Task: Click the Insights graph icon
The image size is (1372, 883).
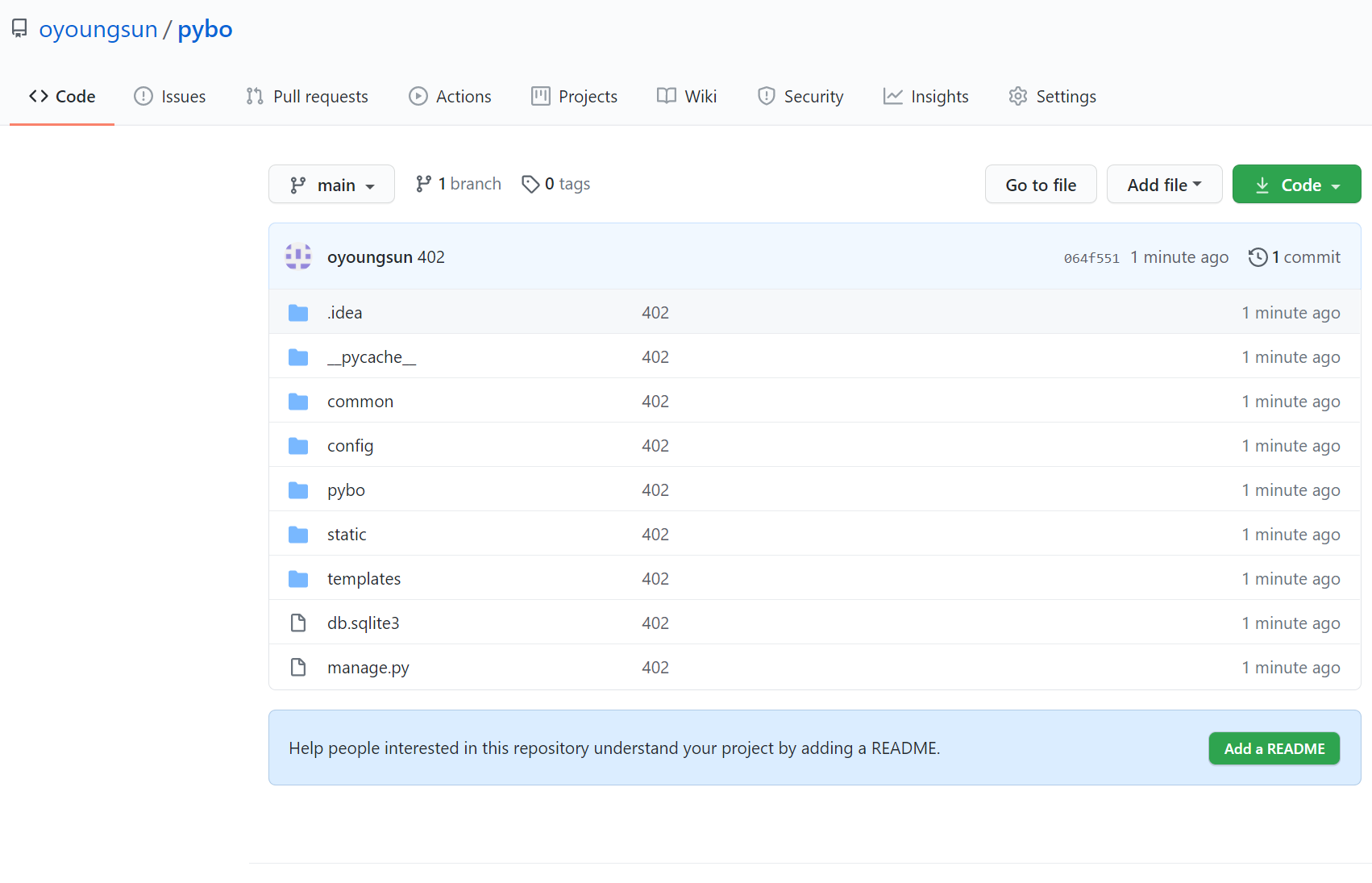Action: tap(892, 96)
